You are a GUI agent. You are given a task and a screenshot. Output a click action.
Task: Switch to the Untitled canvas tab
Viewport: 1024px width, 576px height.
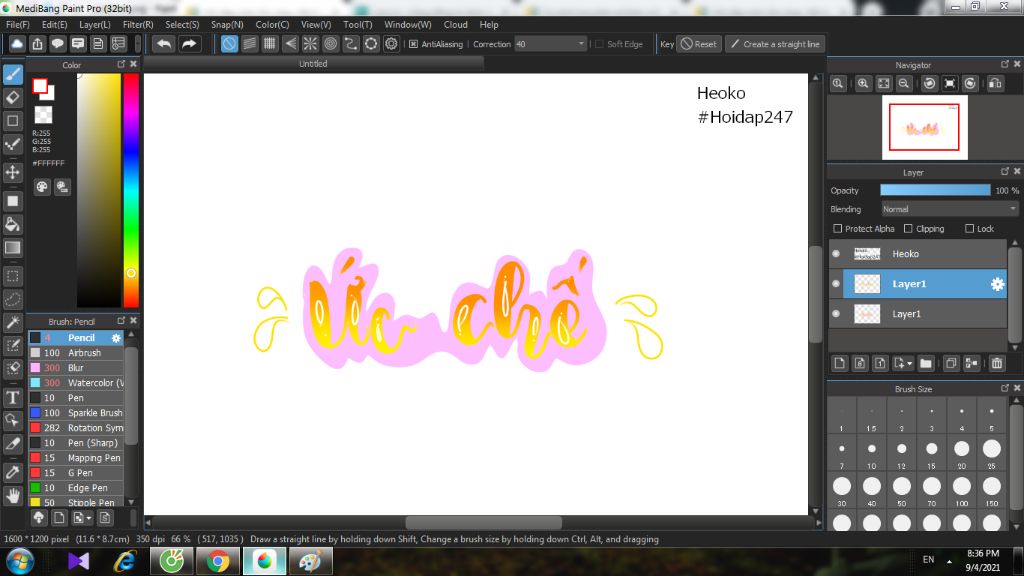coord(313,64)
